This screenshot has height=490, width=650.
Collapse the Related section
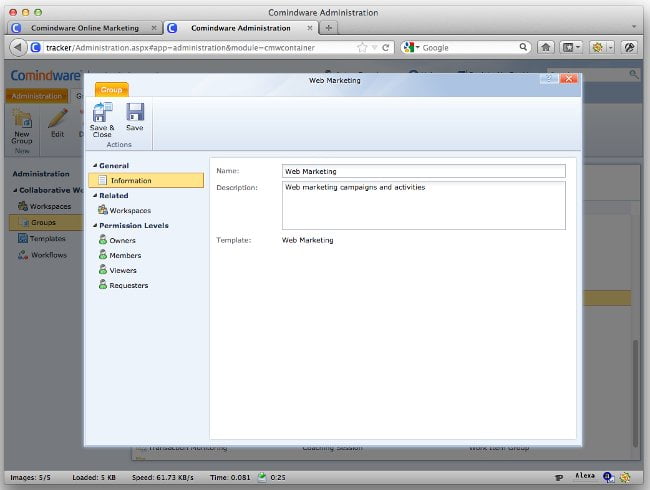[x=95, y=195]
